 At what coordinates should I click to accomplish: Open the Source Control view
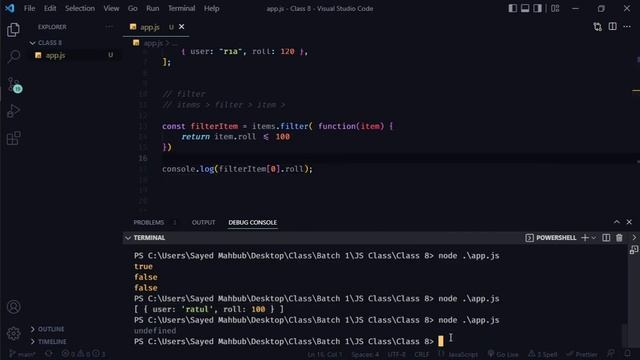(14, 85)
